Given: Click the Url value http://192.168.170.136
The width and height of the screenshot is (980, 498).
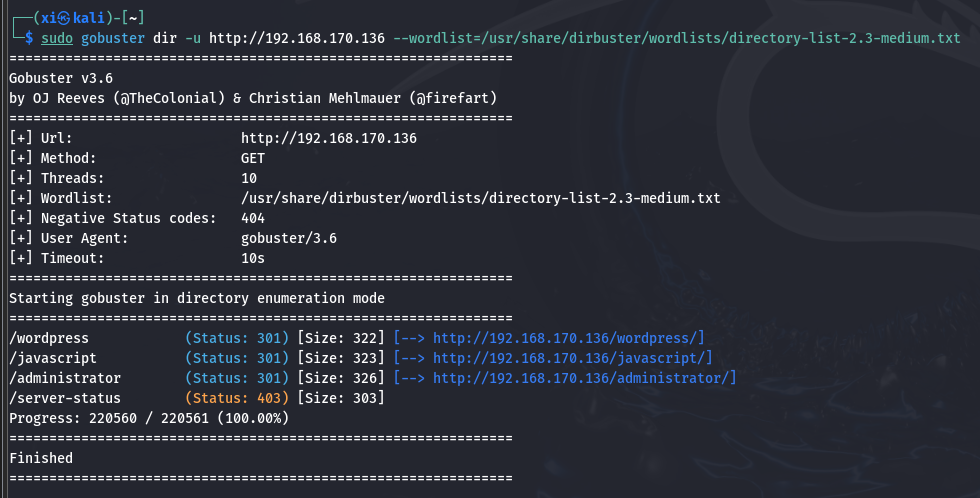Looking at the screenshot, I should click(x=329, y=138).
